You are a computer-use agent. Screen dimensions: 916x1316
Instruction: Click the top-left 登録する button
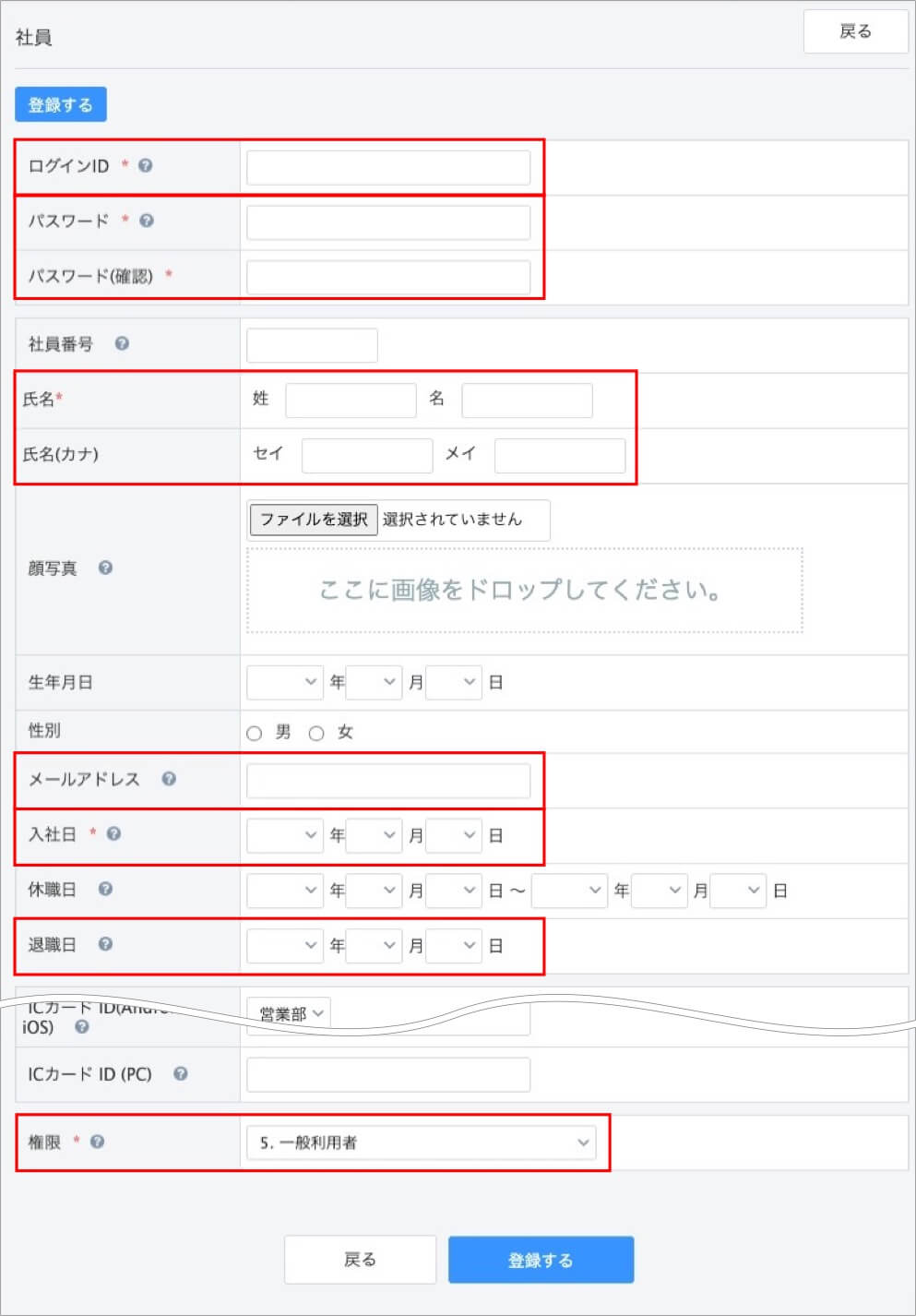[x=61, y=104]
